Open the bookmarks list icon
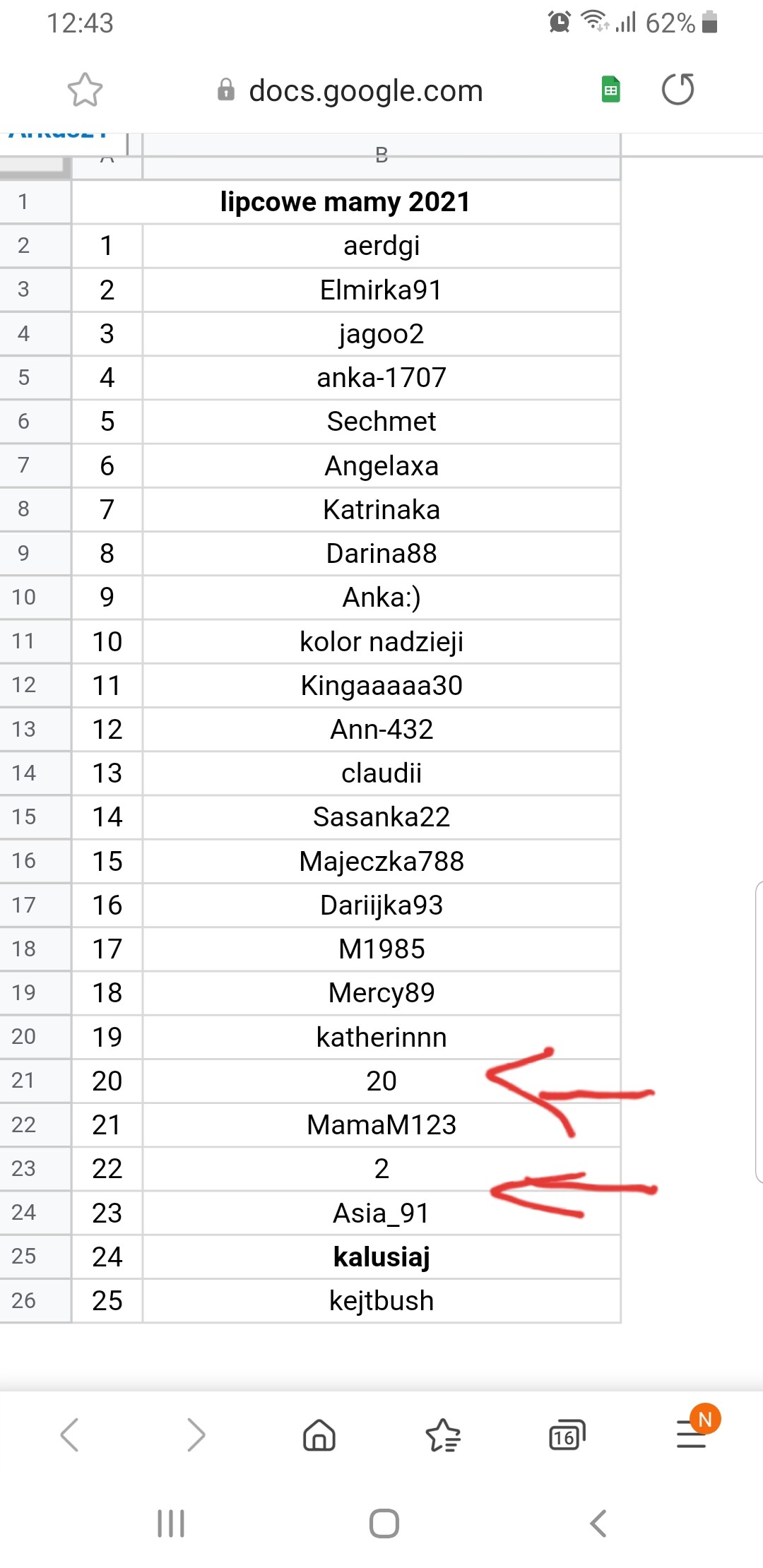 coord(443,1435)
